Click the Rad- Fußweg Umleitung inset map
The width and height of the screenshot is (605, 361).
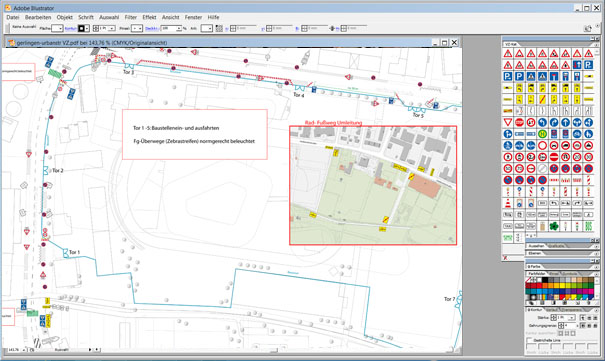click(x=373, y=185)
